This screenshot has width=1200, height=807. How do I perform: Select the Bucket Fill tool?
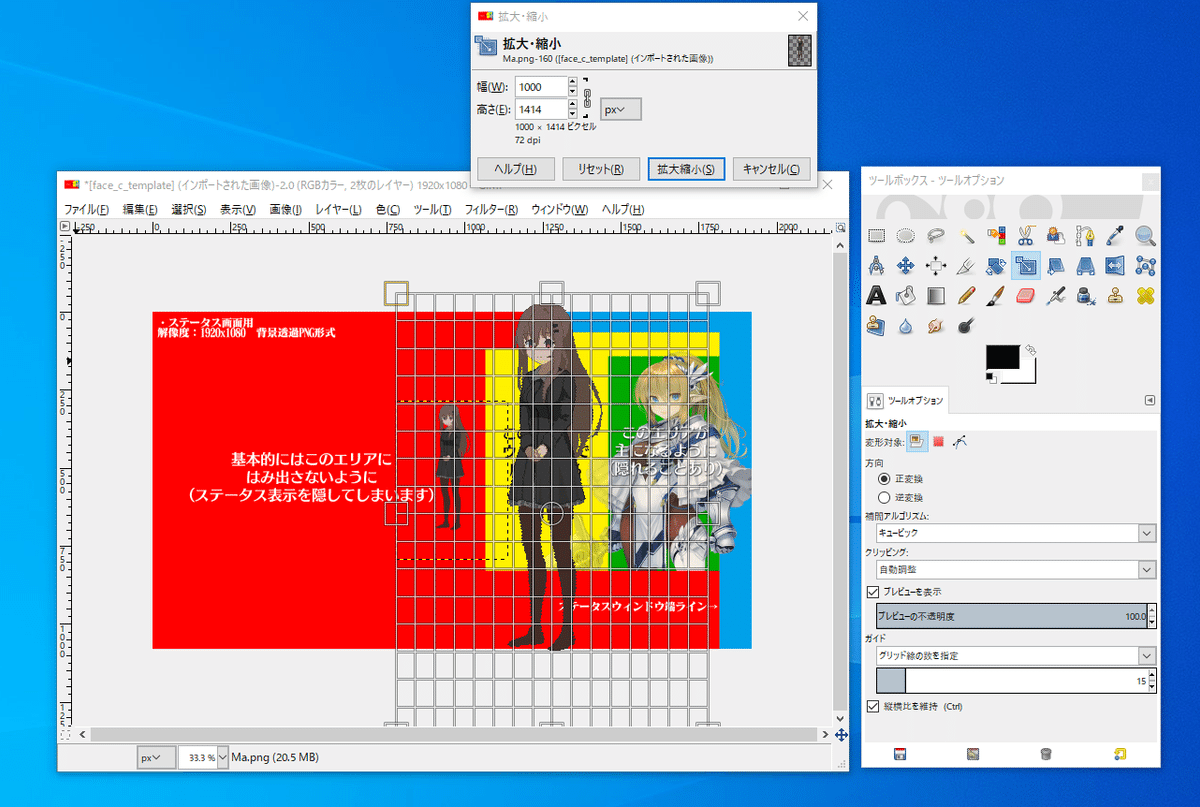[x=906, y=296]
